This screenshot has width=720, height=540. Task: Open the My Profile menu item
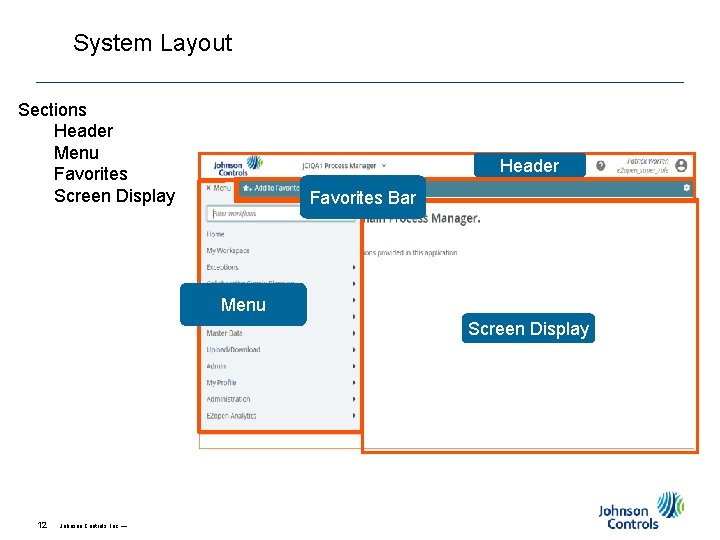(x=221, y=382)
